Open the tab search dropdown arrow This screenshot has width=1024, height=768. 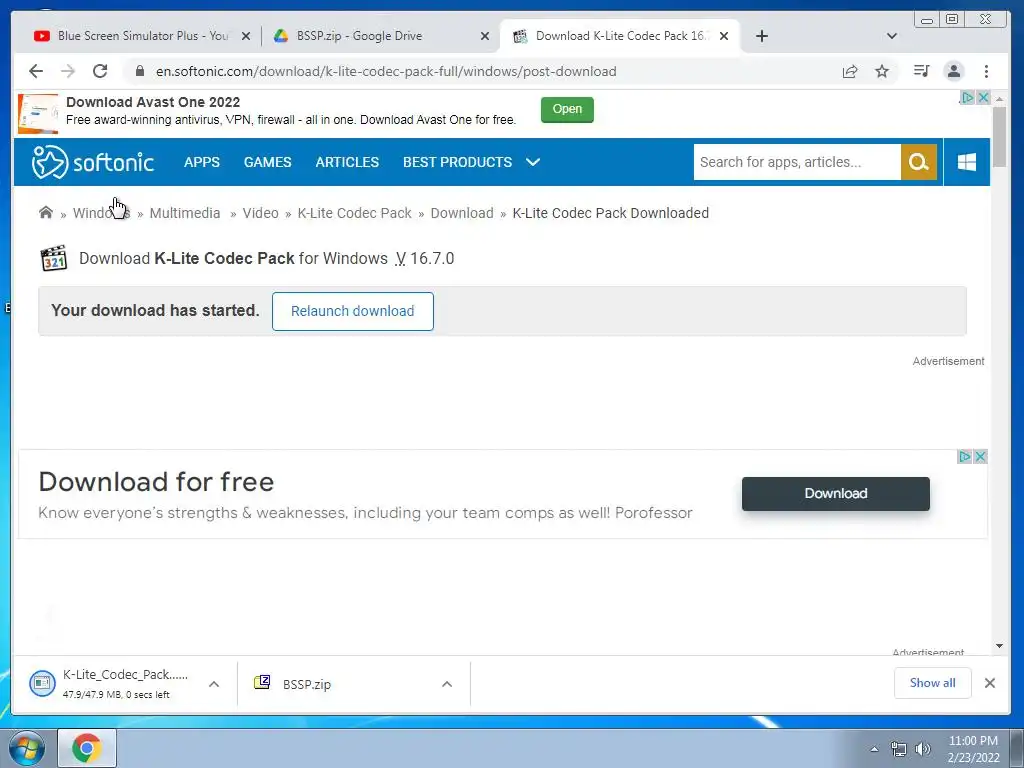pyautogui.click(x=891, y=36)
